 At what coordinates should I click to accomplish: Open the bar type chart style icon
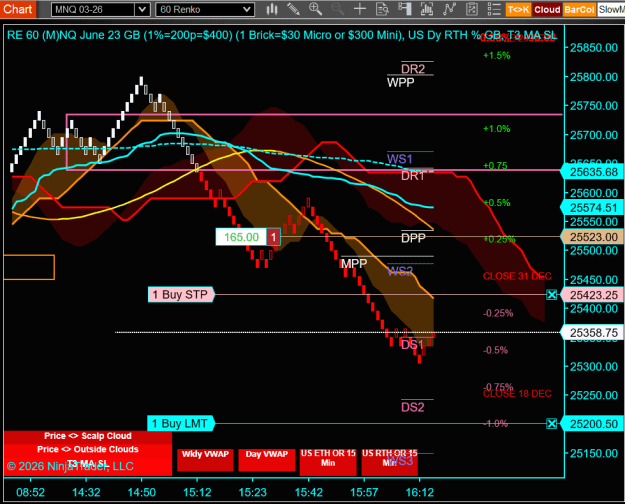272,9
